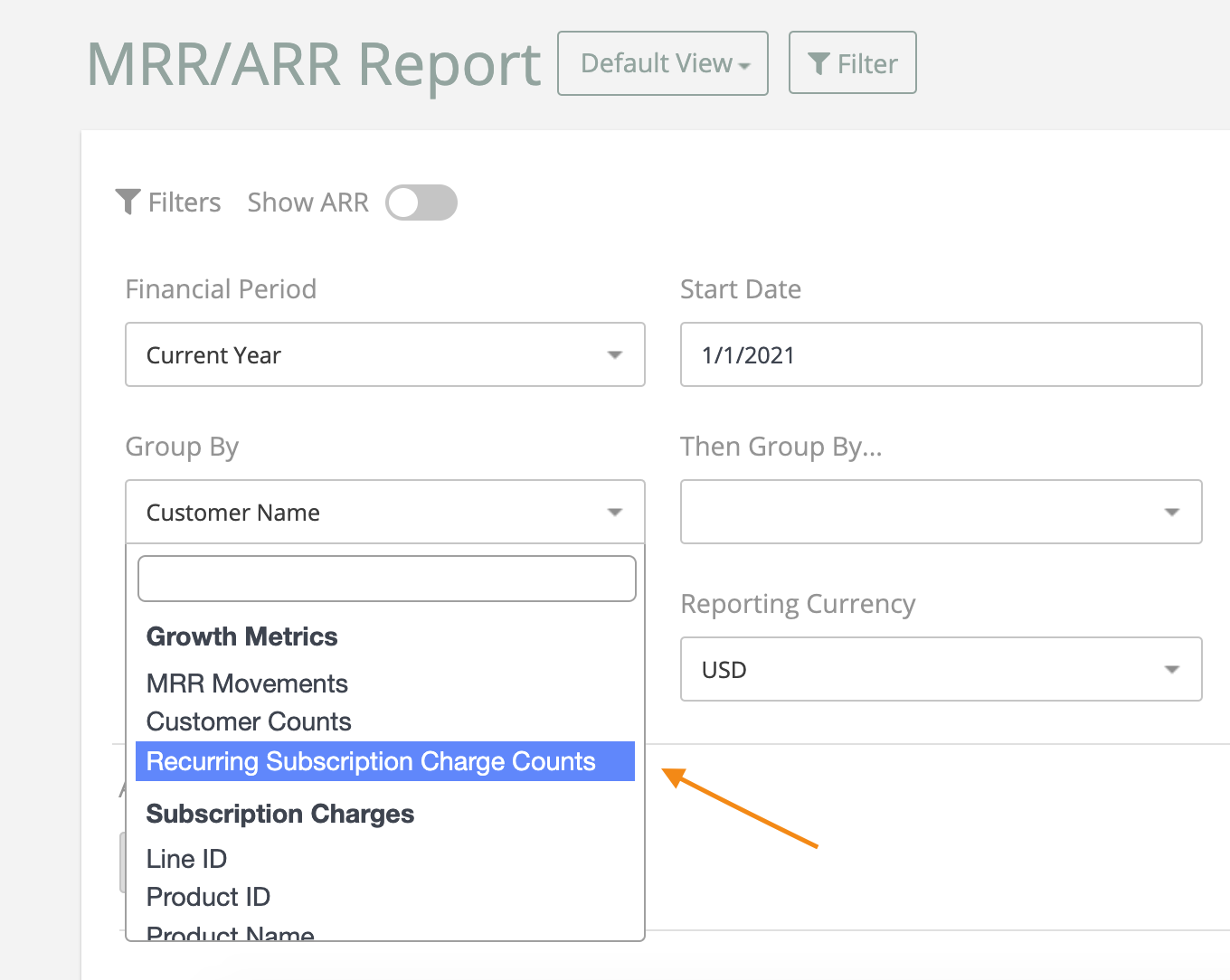Open the Then Group By dropdown
Screen dimensions: 1230x980
[x=941, y=512]
